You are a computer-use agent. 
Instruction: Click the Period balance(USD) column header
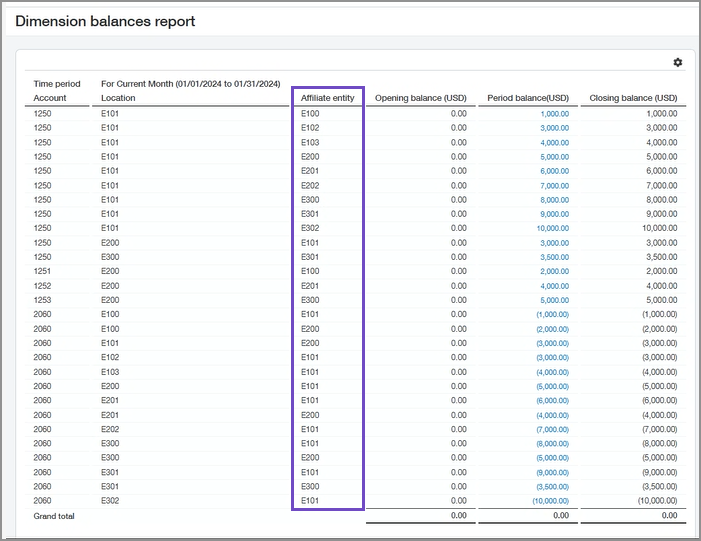click(528, 98)
